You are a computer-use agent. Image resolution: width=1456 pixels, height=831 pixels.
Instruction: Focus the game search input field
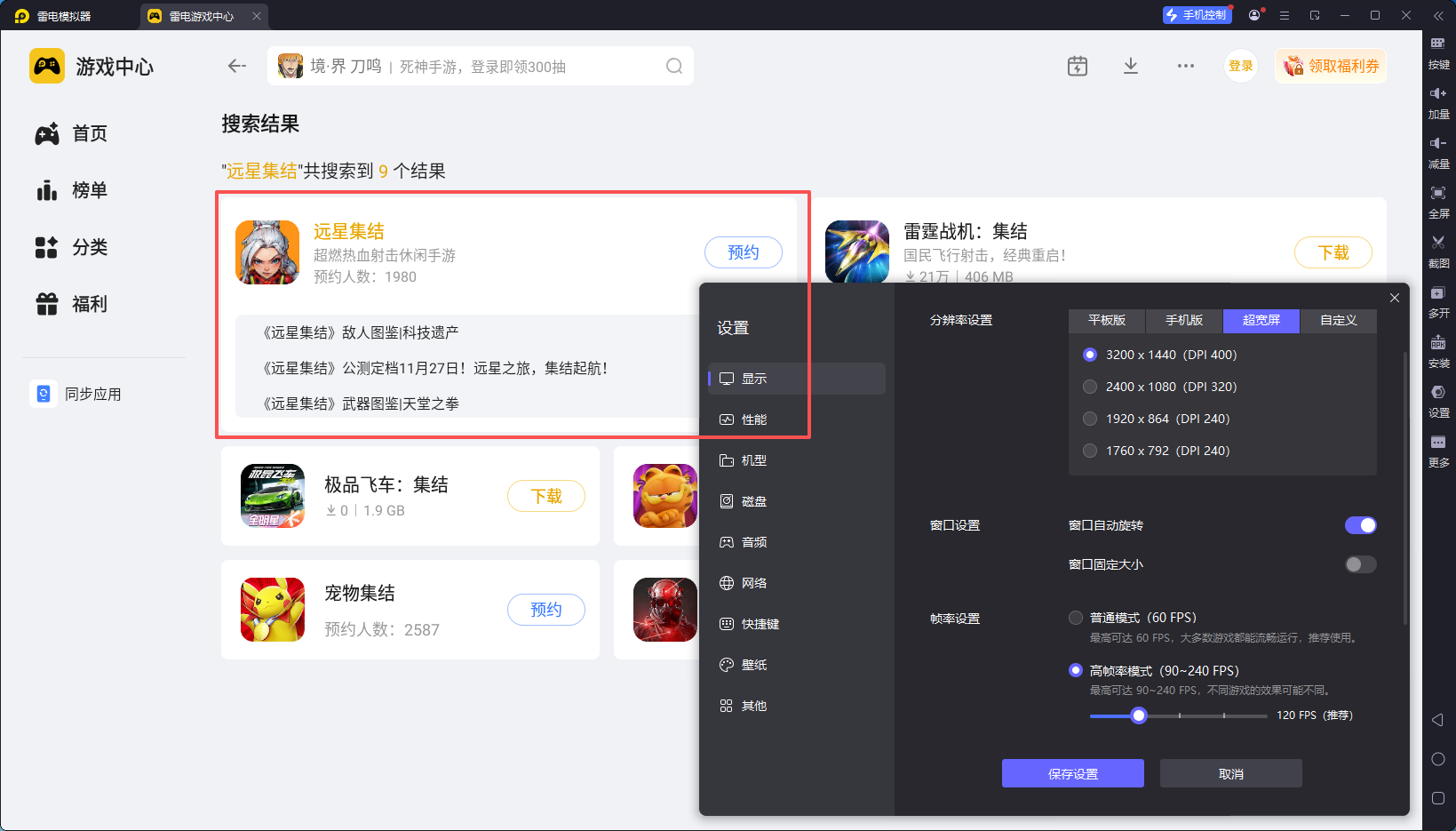[481, 66]
